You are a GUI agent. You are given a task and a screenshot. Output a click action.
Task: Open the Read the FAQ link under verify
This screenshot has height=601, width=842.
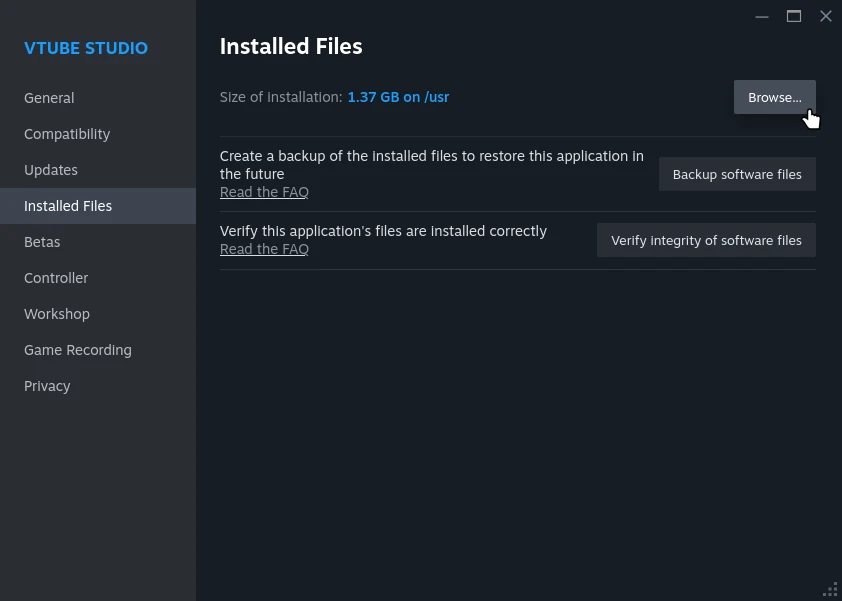(x=264, y=249)
